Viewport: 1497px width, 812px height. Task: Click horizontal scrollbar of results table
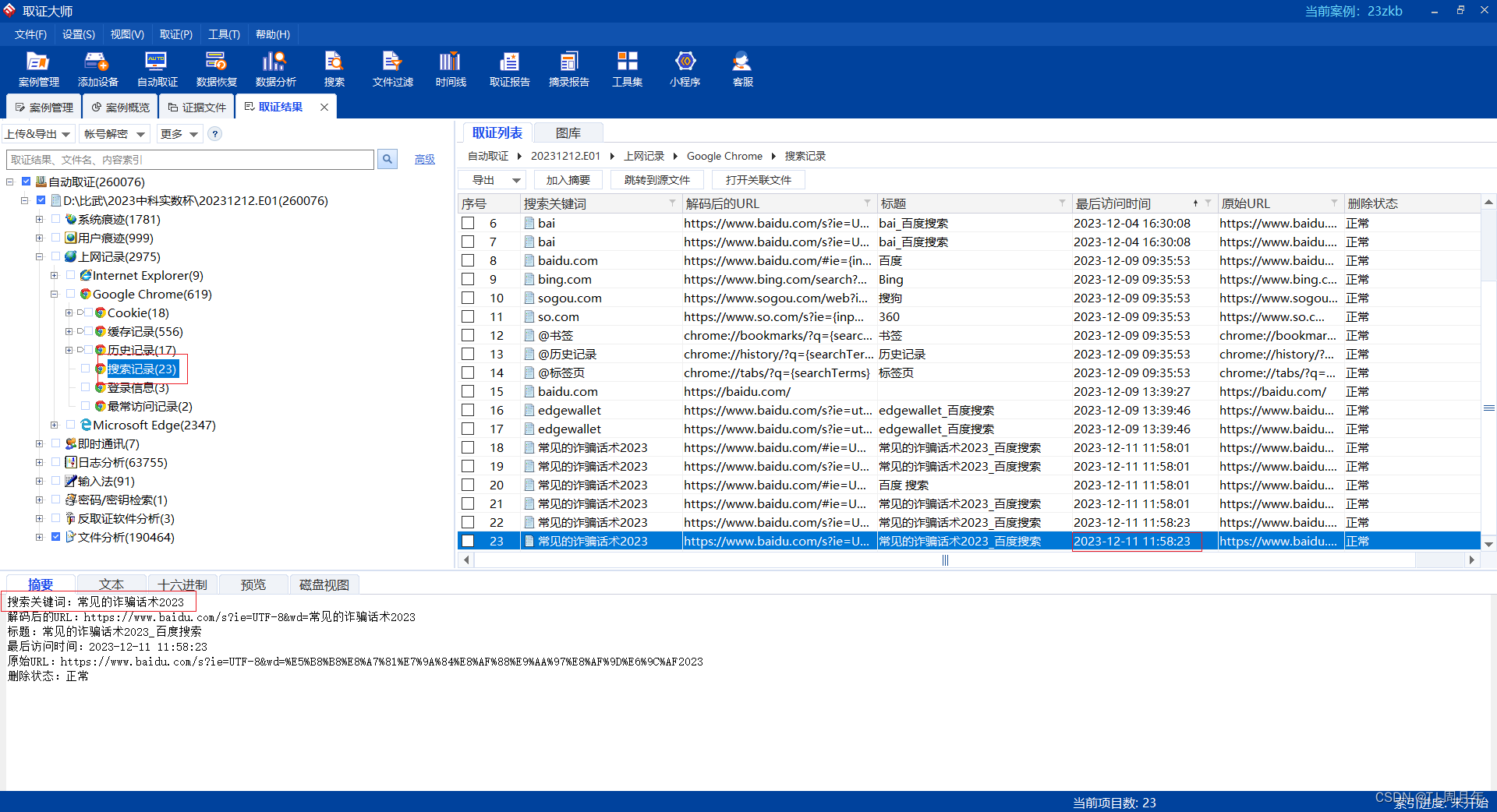click(944, 560)
